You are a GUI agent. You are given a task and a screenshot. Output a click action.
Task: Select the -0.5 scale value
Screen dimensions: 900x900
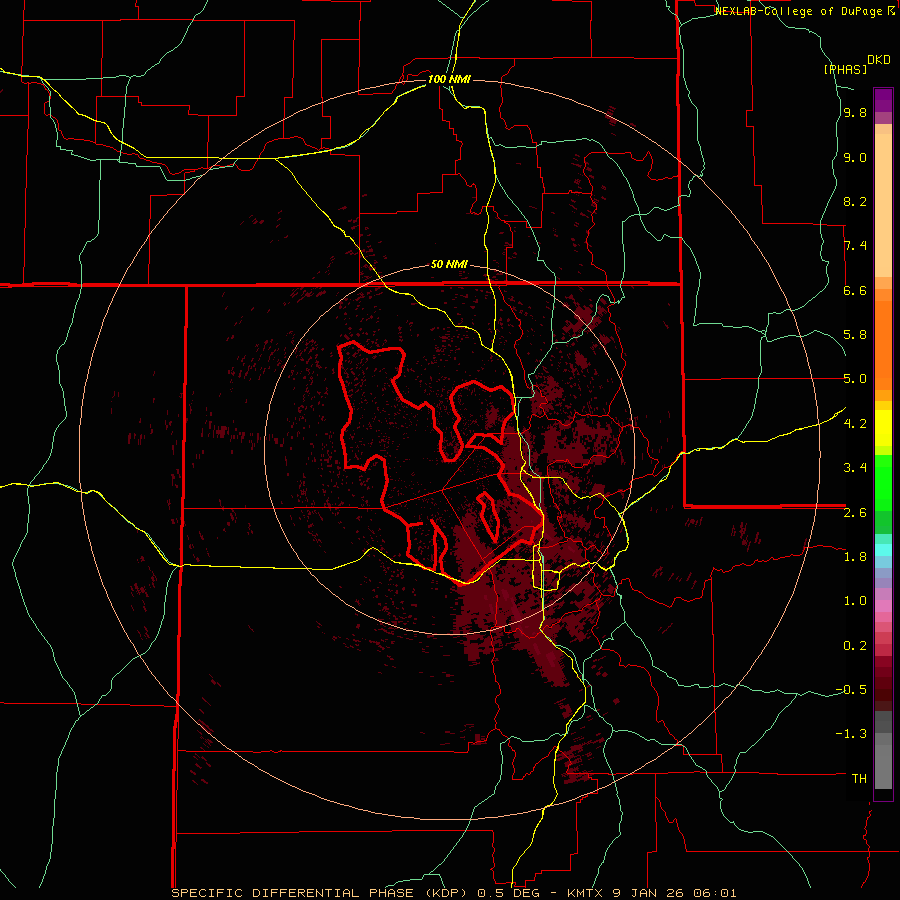pyautogui.click(x=851, y=689)
